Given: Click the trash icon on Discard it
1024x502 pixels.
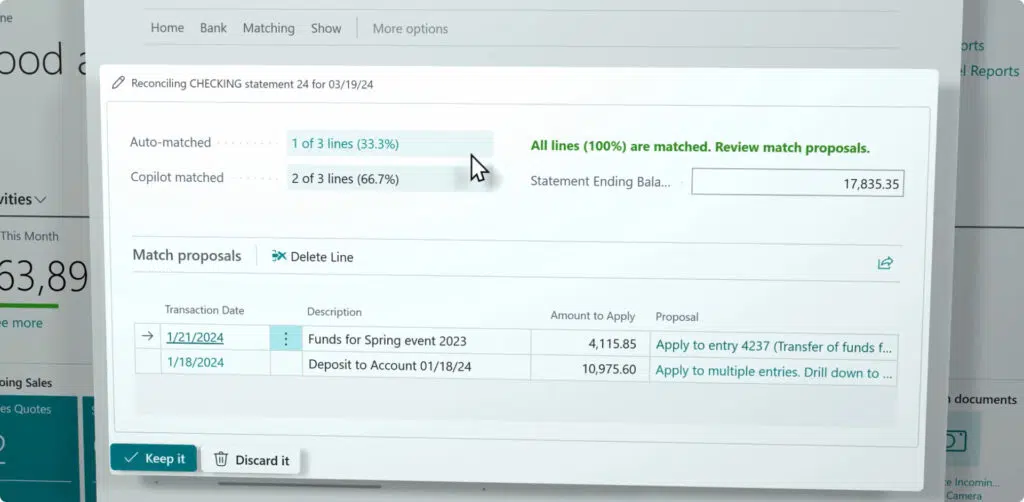Looking at the screenshot, I should (x=221, y=460).
